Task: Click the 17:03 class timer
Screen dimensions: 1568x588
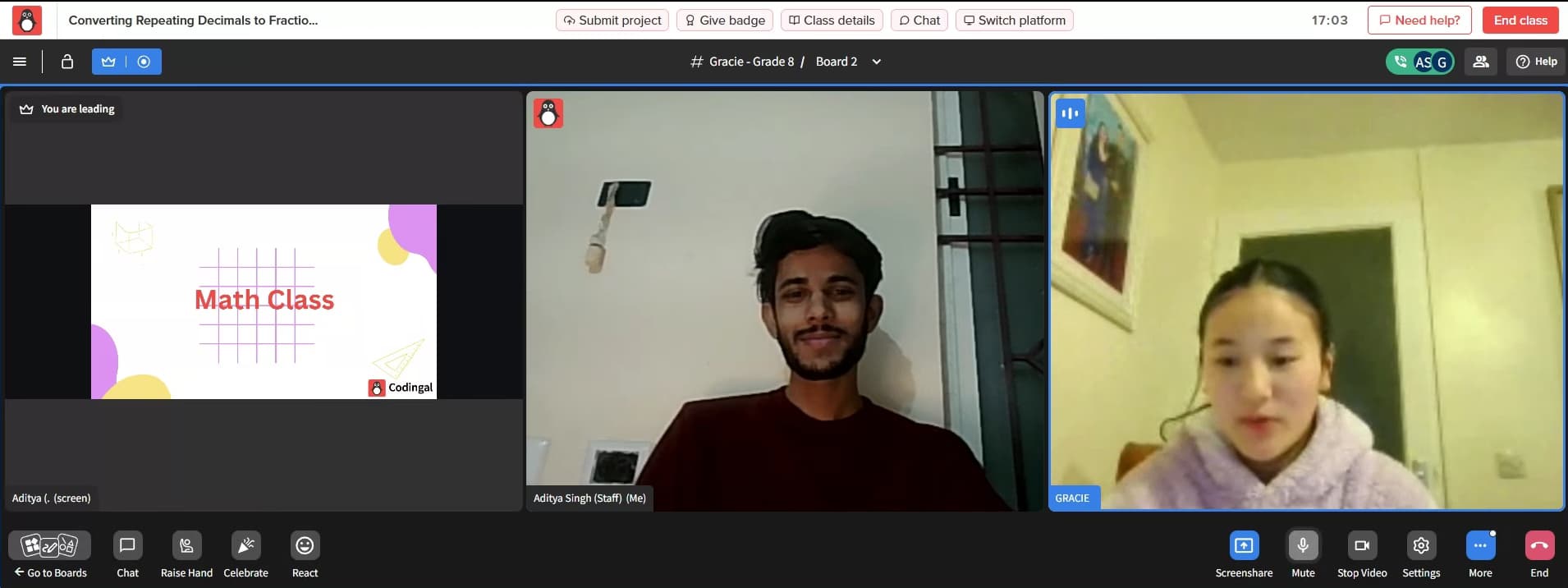Action: (x=1329, y=21)
